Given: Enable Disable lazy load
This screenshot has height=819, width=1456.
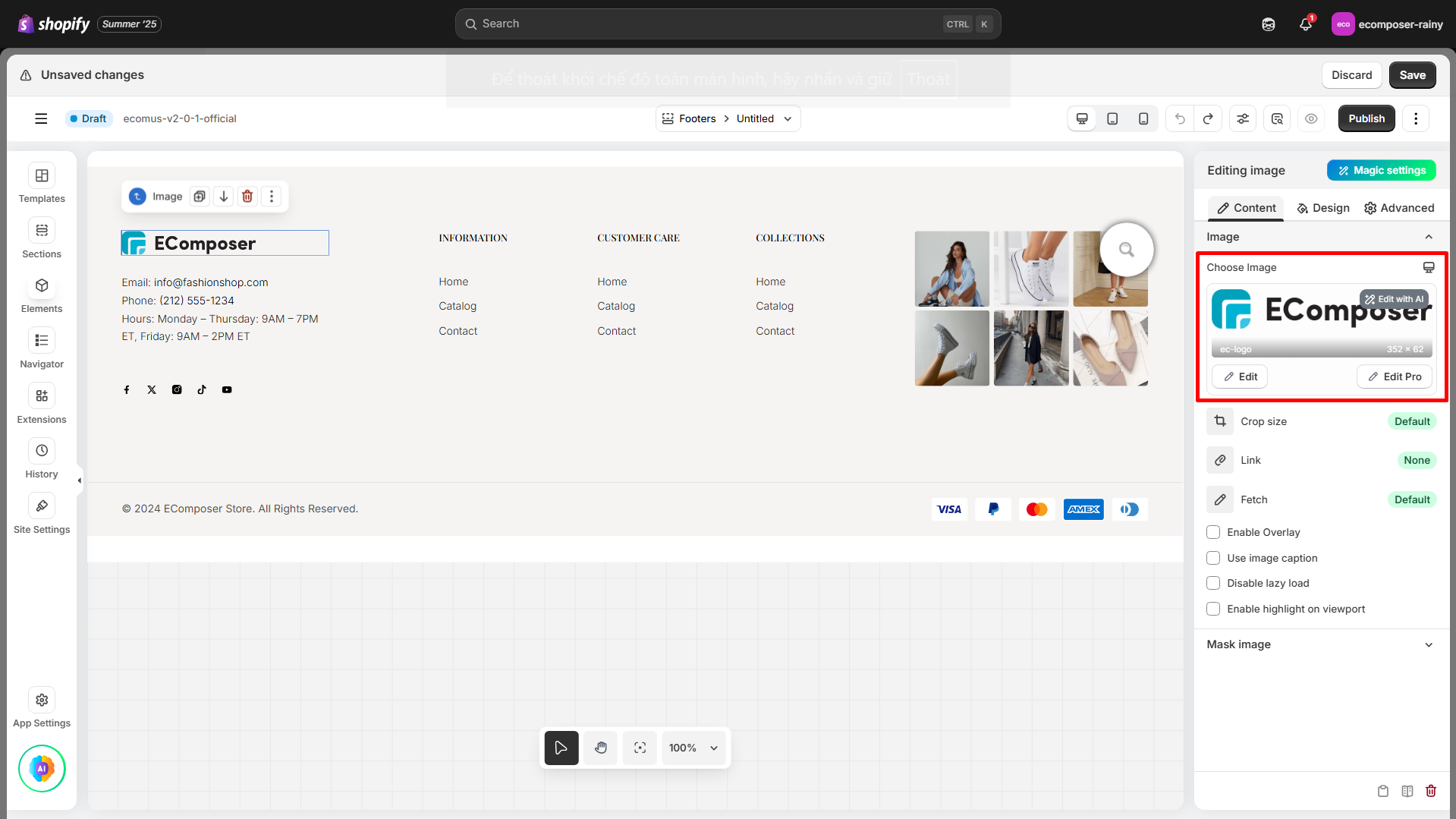Looking at the screenshot, I should coord(1212,583).
